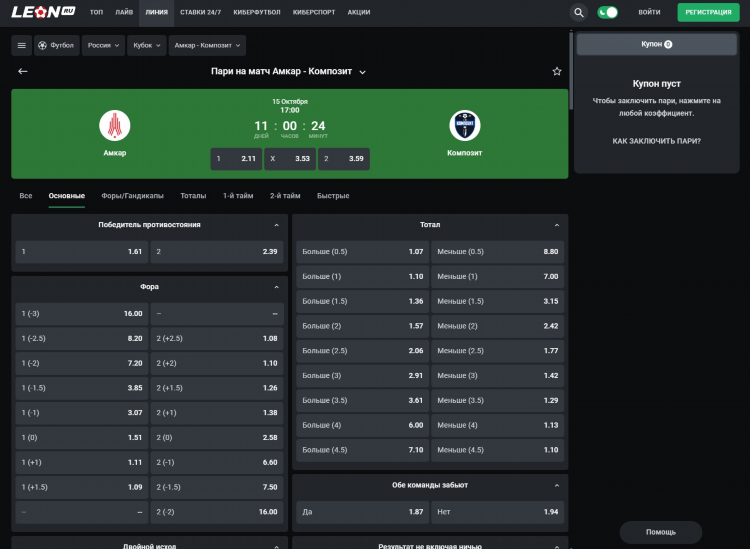Select handicap 2 (-1.5) at 7.50
The width and height of the screenshot is (750, 549).
point(217,487)
